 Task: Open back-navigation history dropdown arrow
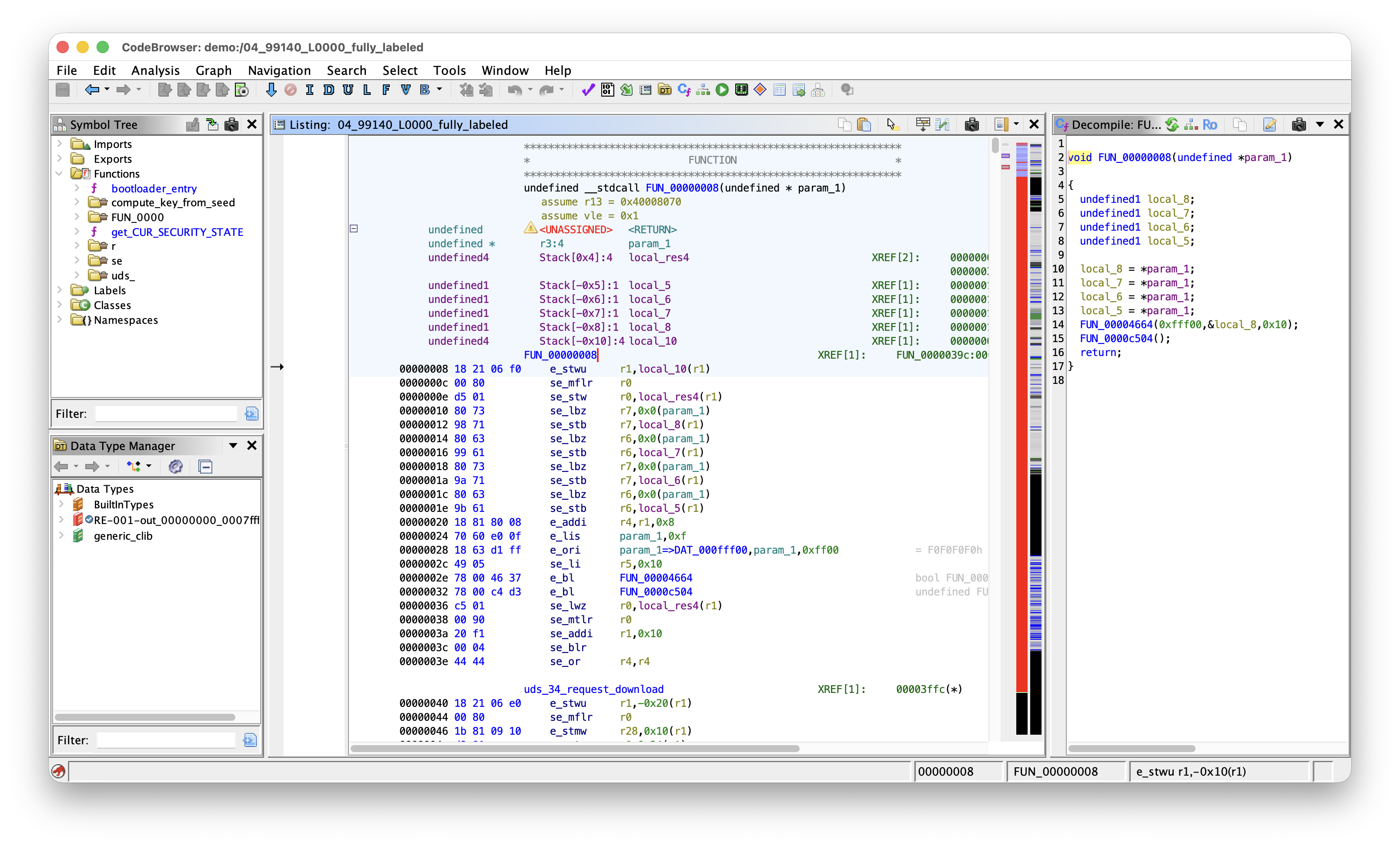(x=107, y=90)
